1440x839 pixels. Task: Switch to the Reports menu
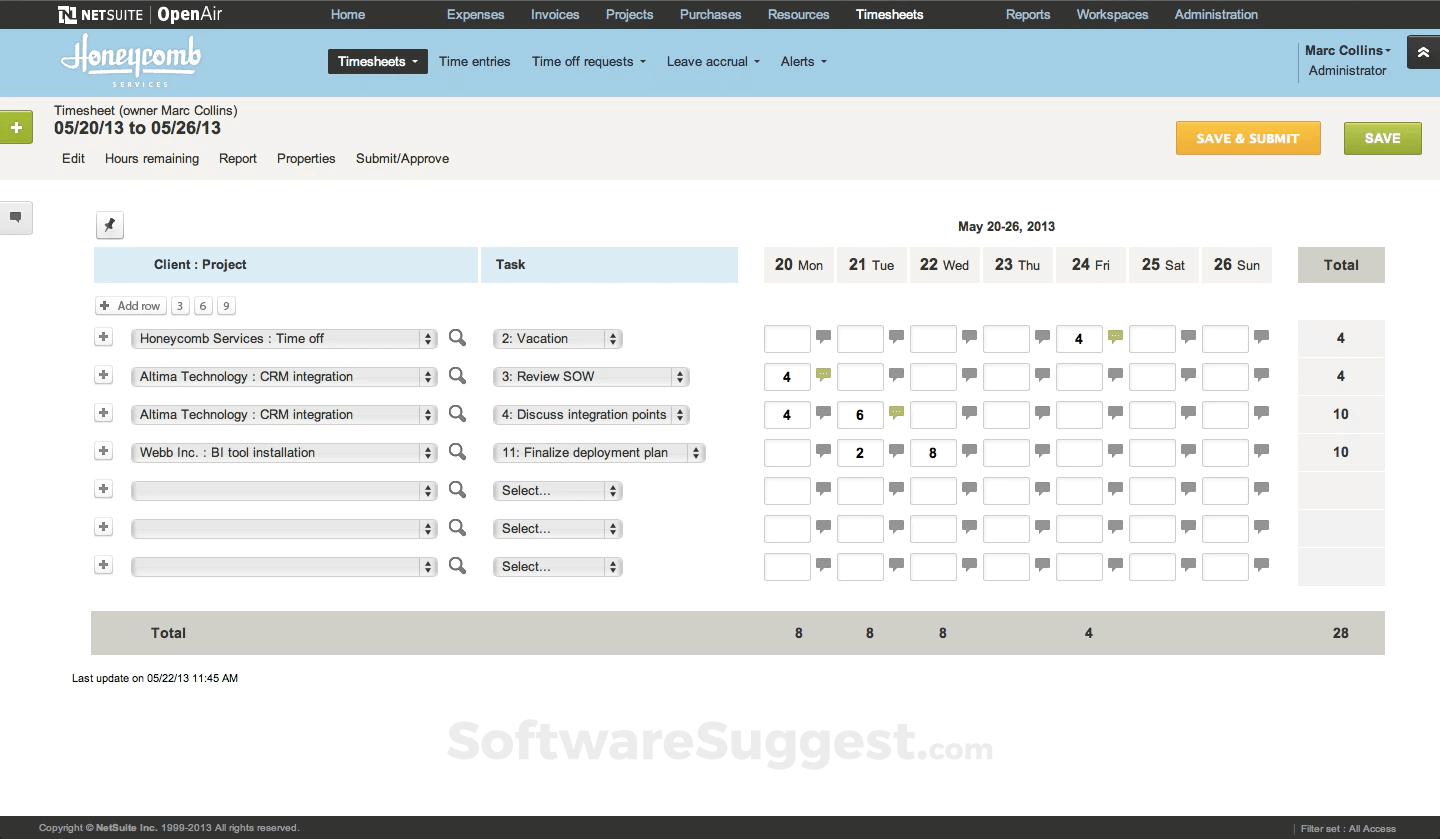[1028, 14]
